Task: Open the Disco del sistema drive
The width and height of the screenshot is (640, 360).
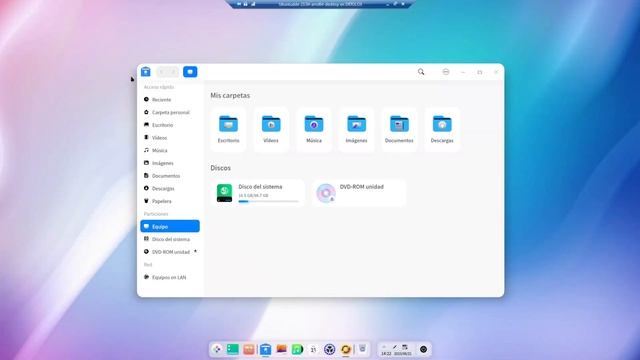Action: click(258, 193)
